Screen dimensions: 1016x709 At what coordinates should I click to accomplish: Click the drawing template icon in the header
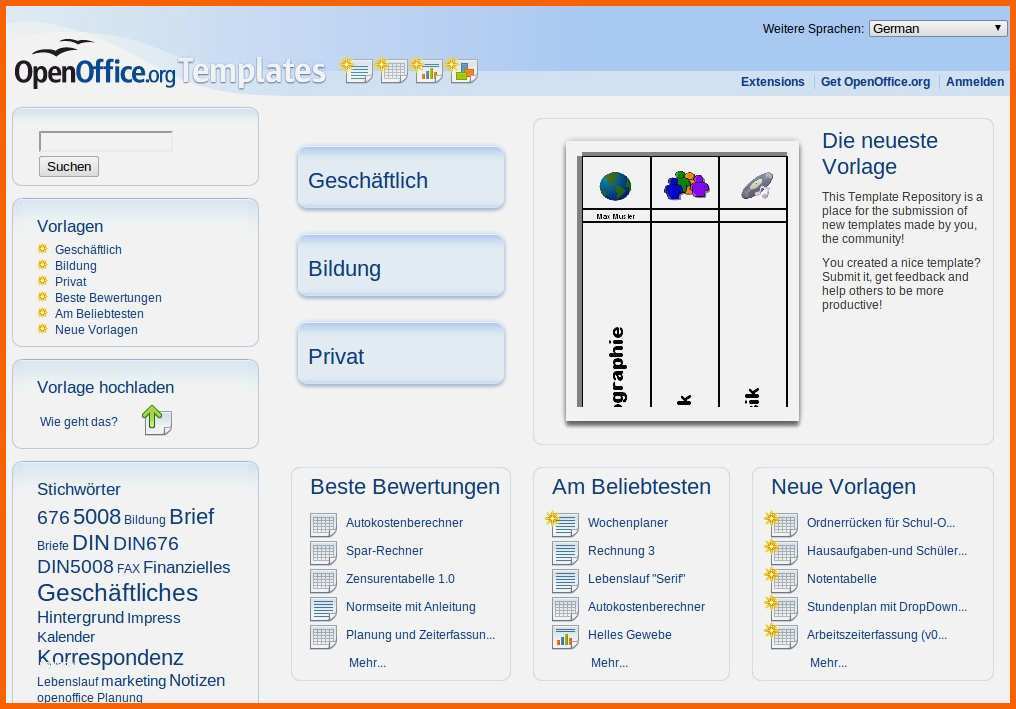462,71
